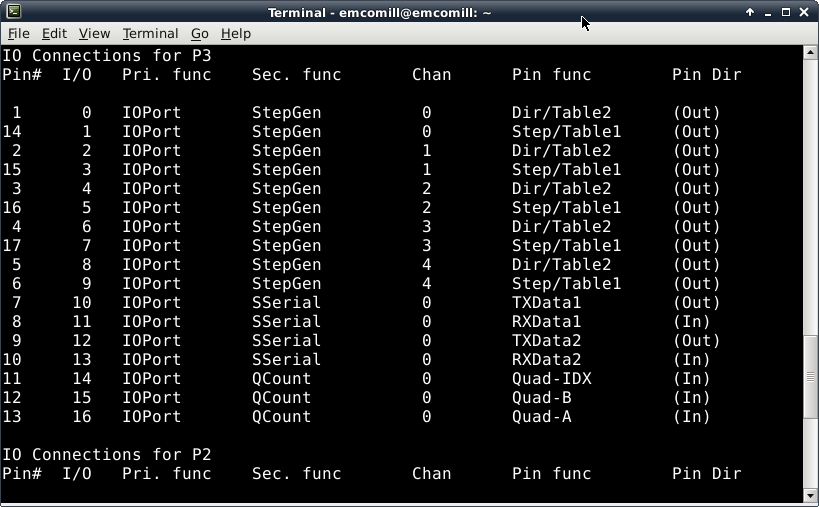
Task: Click the RXData2 pin function text
Action: click(546, 360)
